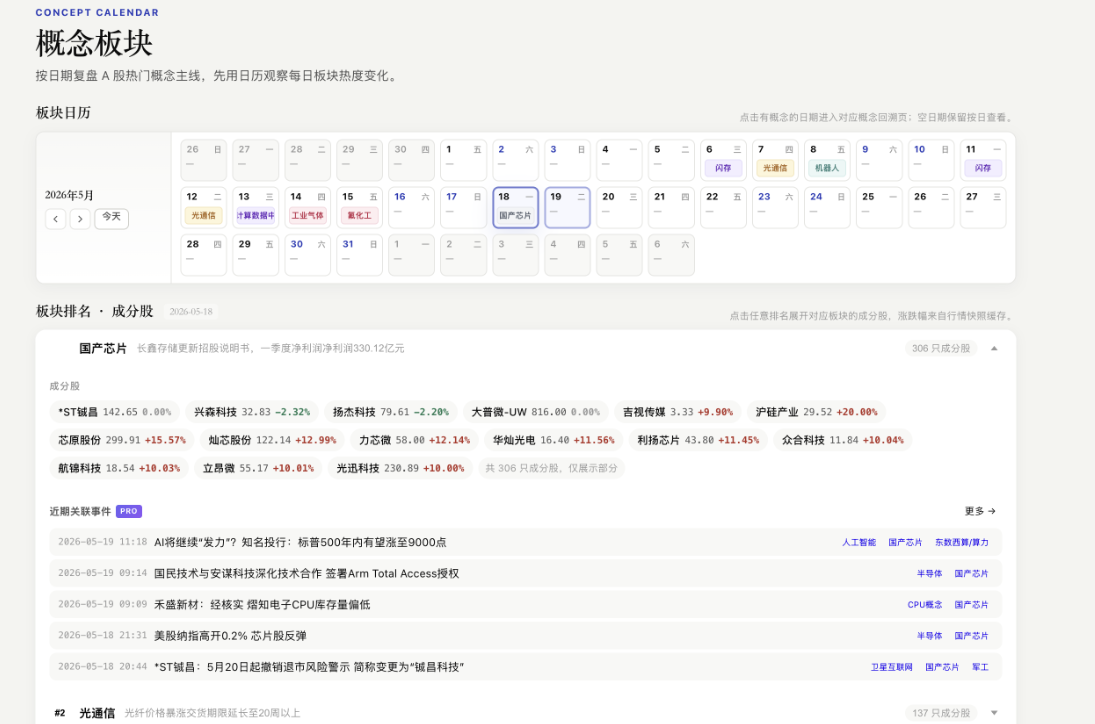Open 更多 related events link
The width and height of the screenshot is (1095, 724).
pyautogui.click(x=980, y=511)
